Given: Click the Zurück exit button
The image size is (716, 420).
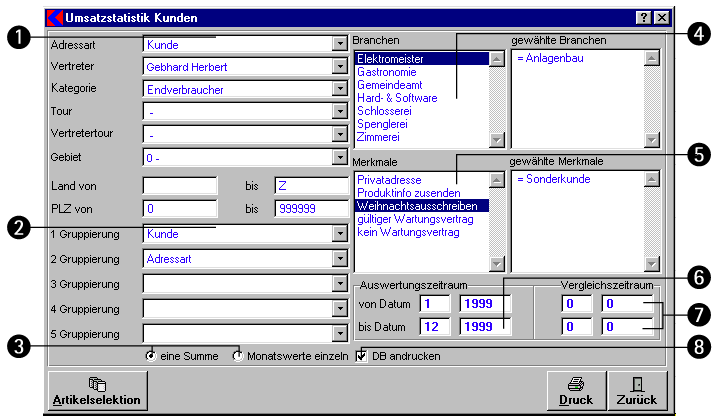Looking at the screenshot, I should [x=638, y=390].
